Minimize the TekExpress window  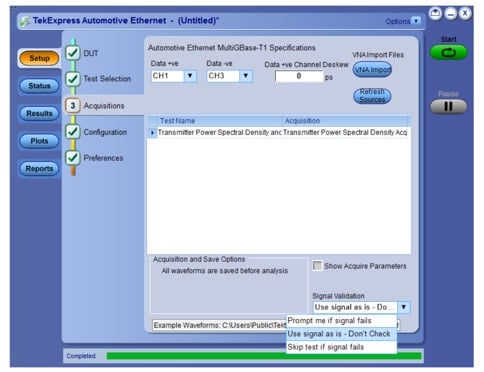click(450, 14)
